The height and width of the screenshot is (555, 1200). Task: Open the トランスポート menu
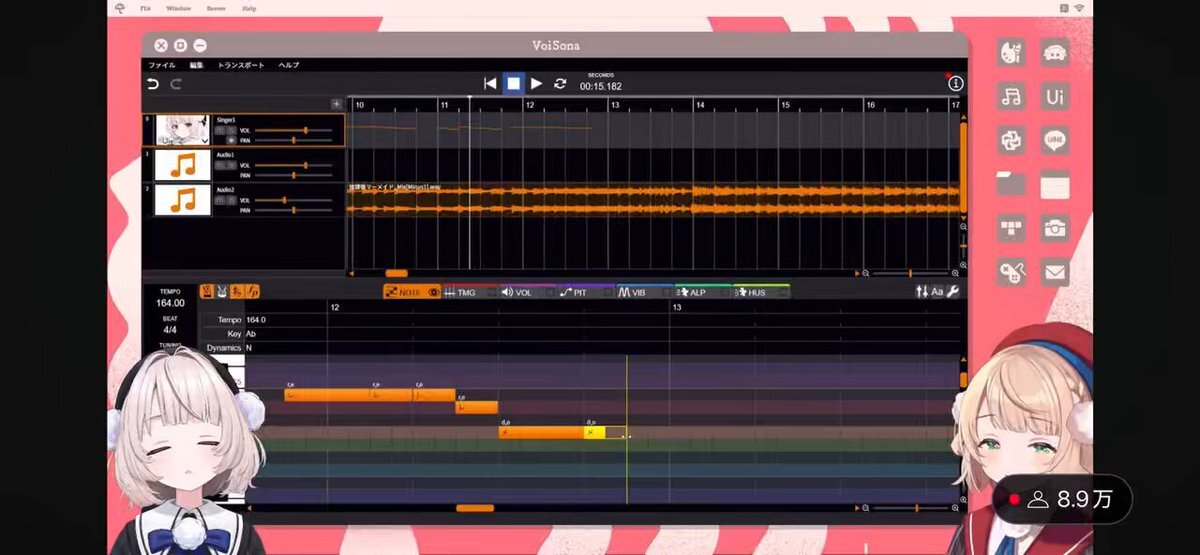(x=241, y=65)
